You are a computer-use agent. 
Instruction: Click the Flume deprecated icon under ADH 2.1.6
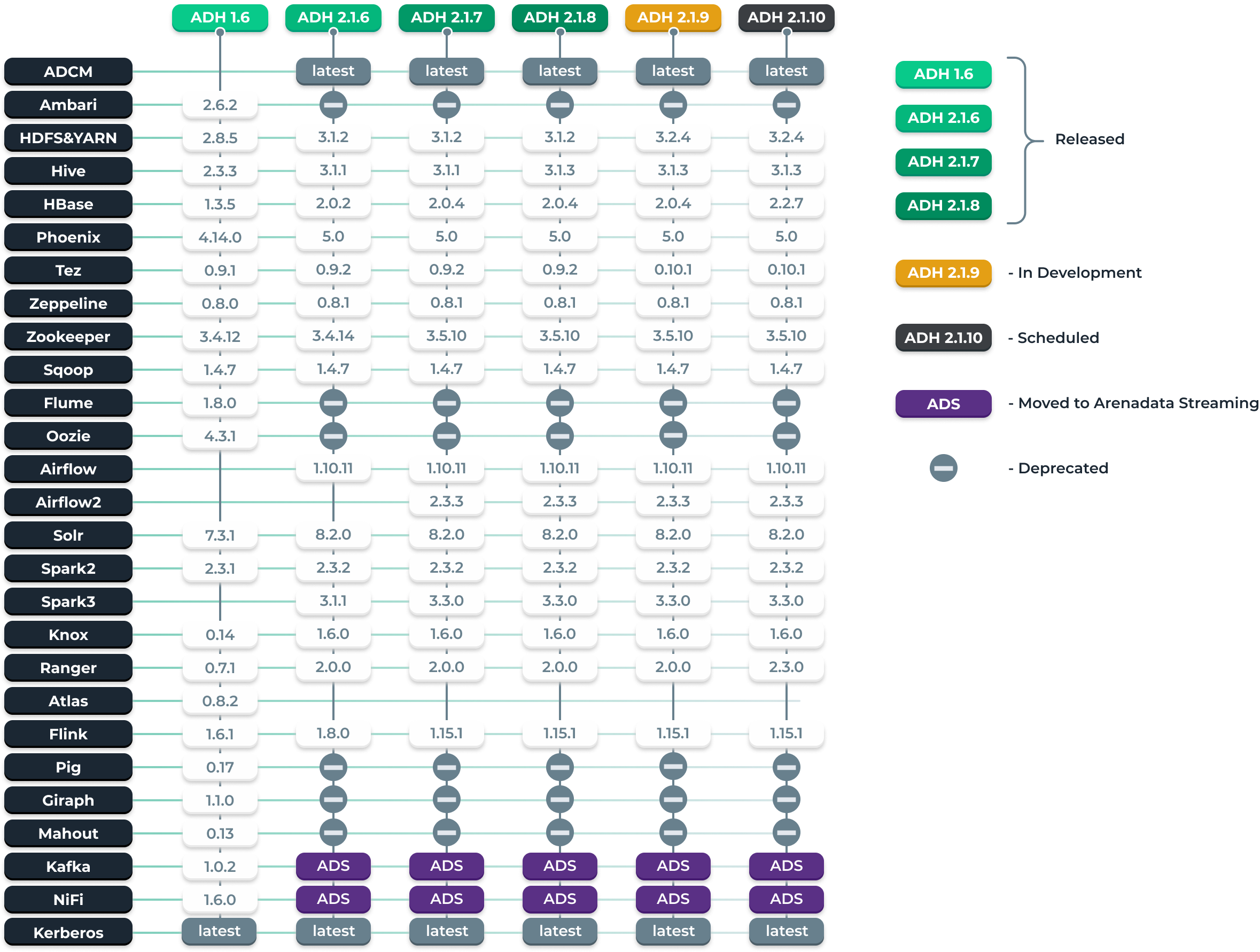pyautogui.click(x=333, y=403)
